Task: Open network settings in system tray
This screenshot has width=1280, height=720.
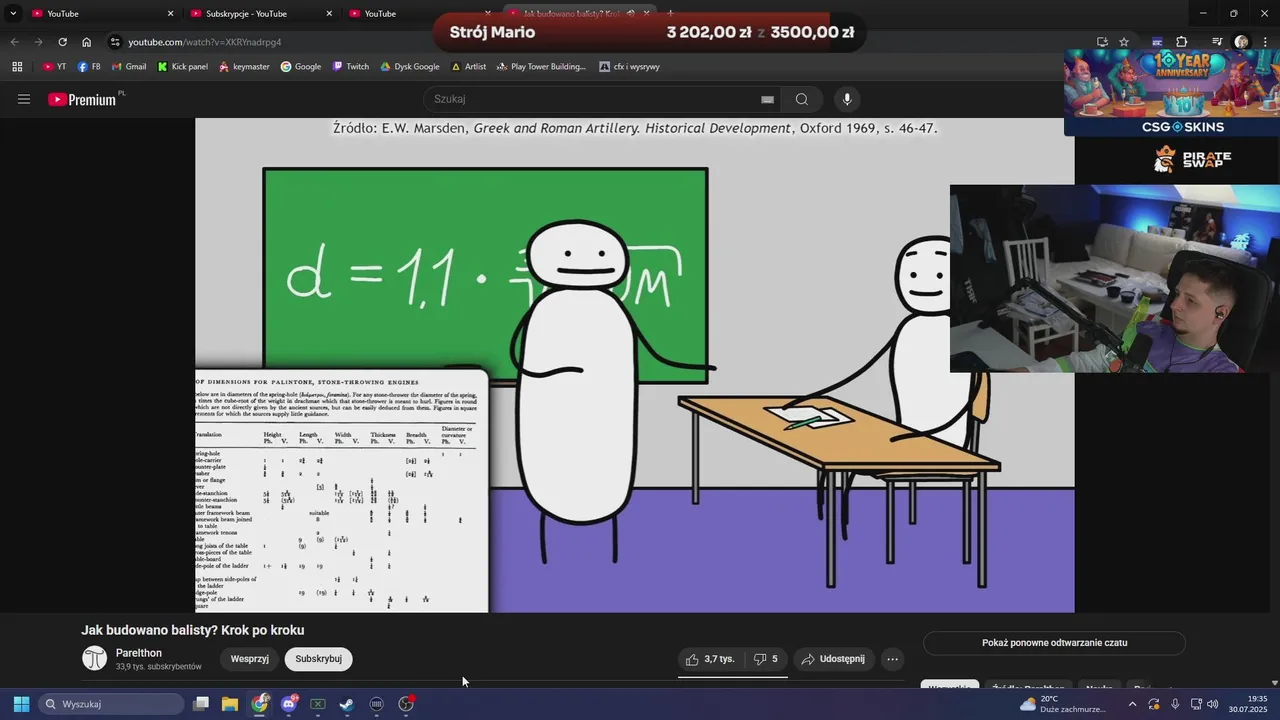Action: (1195, 704)
